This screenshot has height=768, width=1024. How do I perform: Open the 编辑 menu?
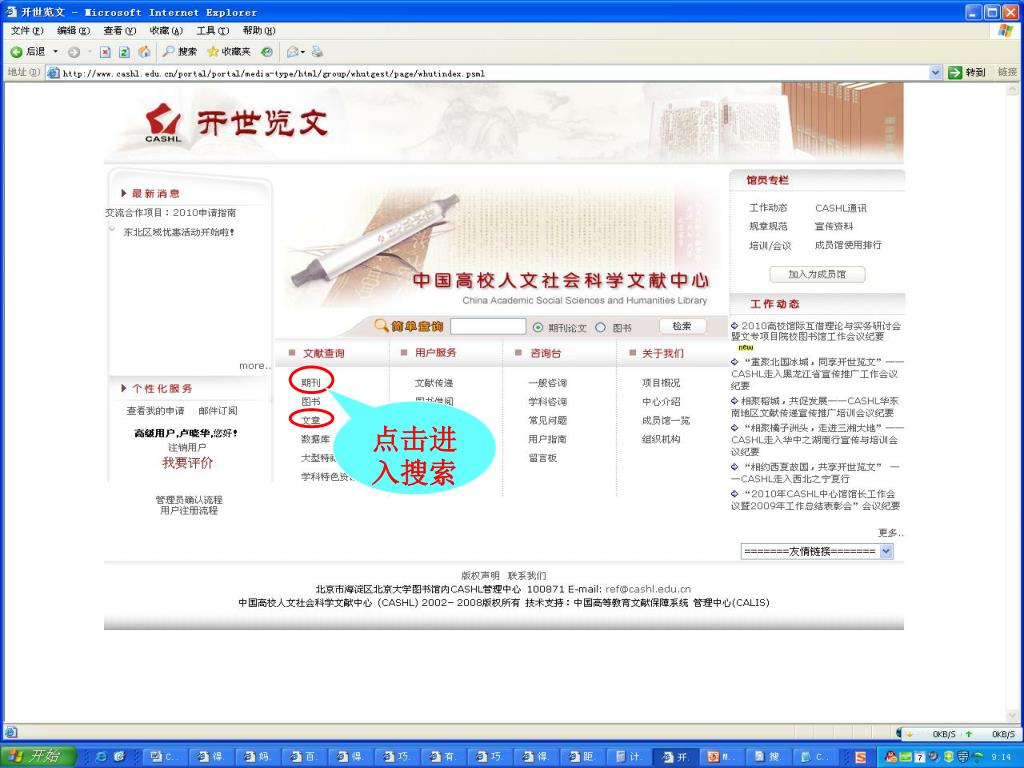click(x=73, y=31)
